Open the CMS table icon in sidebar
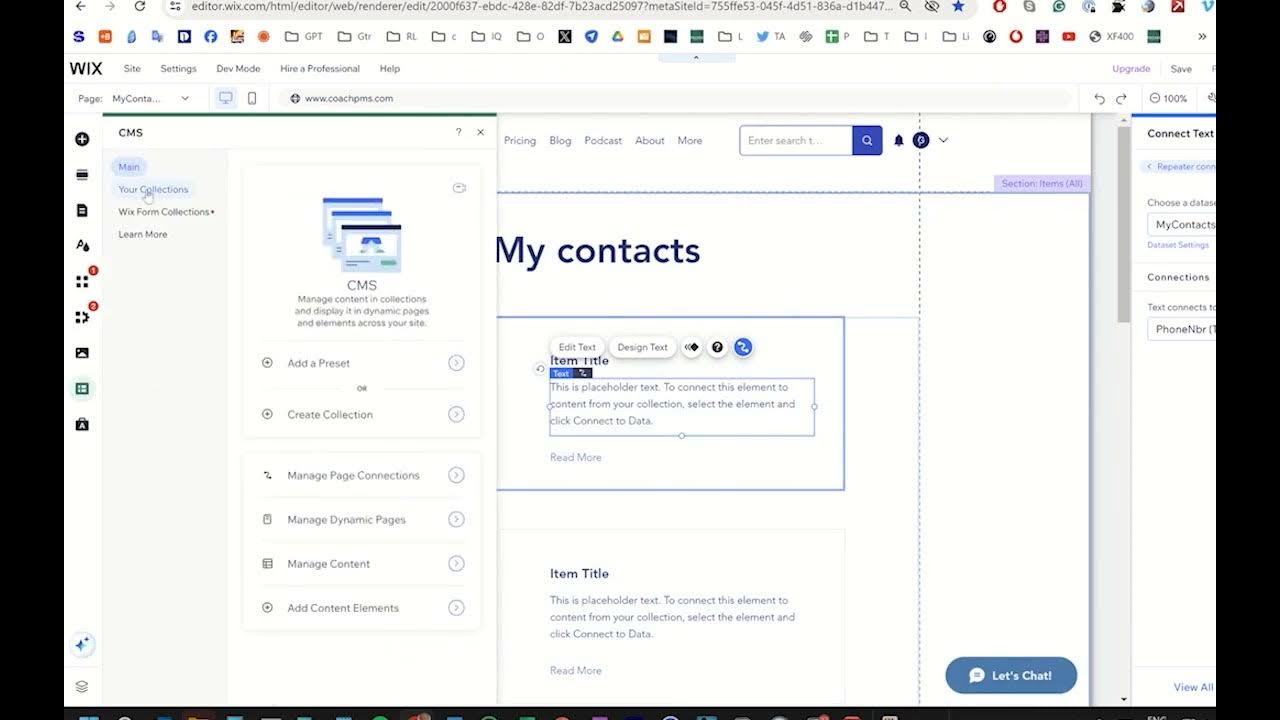 (x=82, y=389)
